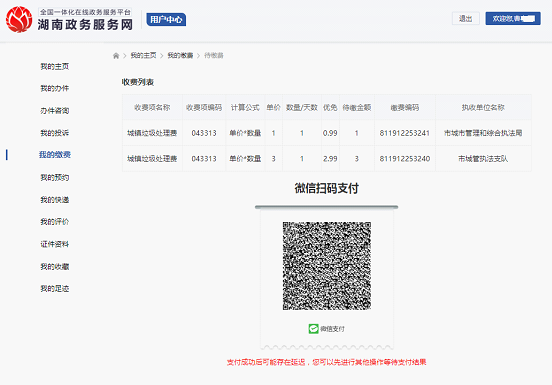This screenshot has height=385, width=552.
Task: Click the 收费项名称 column header
Action: (152, 107)
